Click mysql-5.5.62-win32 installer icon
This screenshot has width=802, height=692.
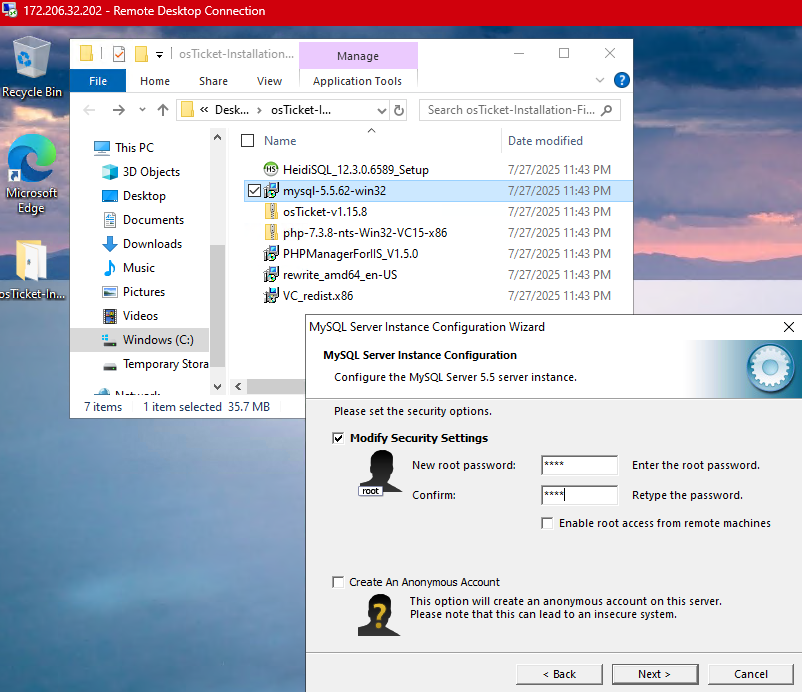[x=271, y=191]
